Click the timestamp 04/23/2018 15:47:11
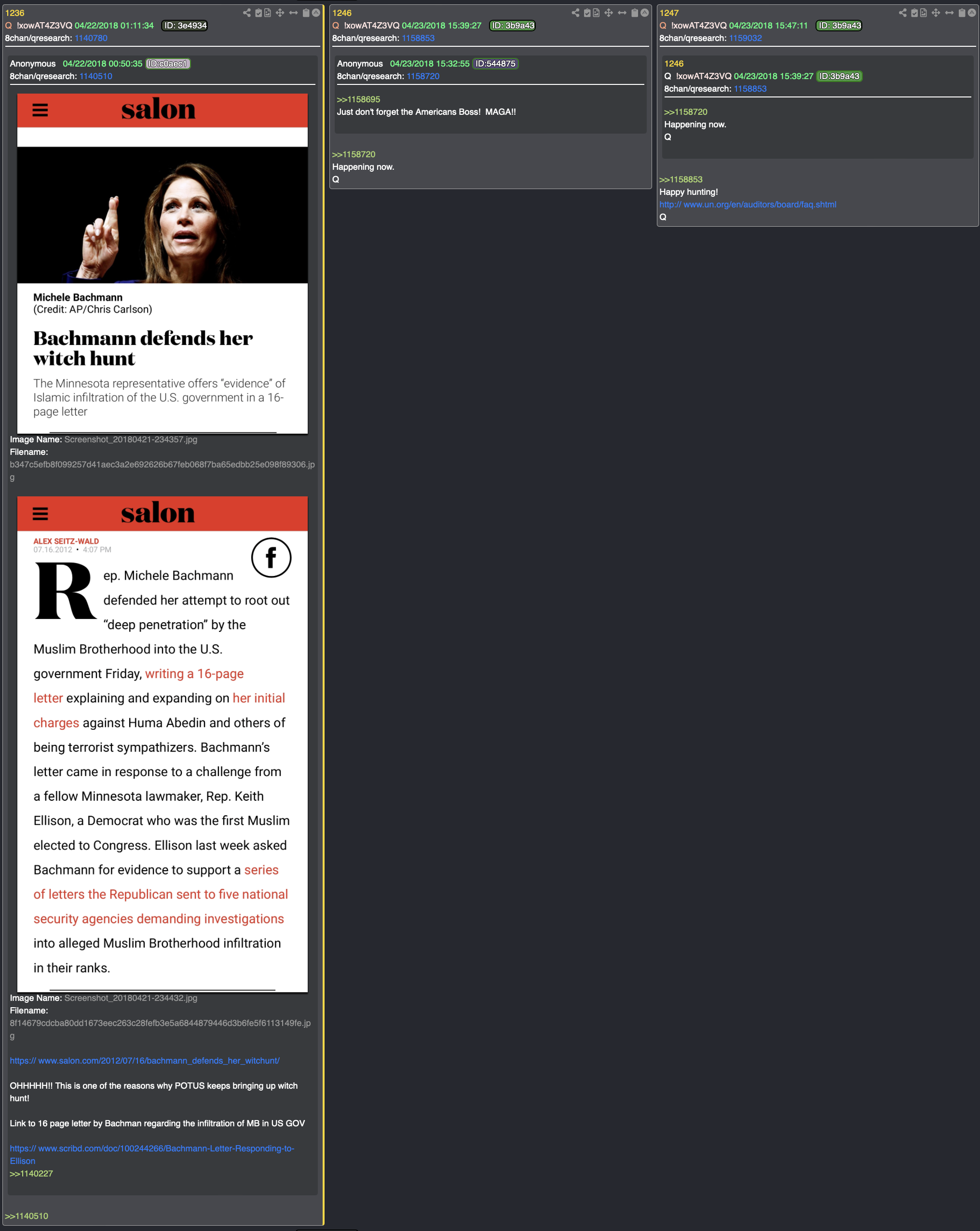The image size is (980, 1231). click(x=768, y=25)
